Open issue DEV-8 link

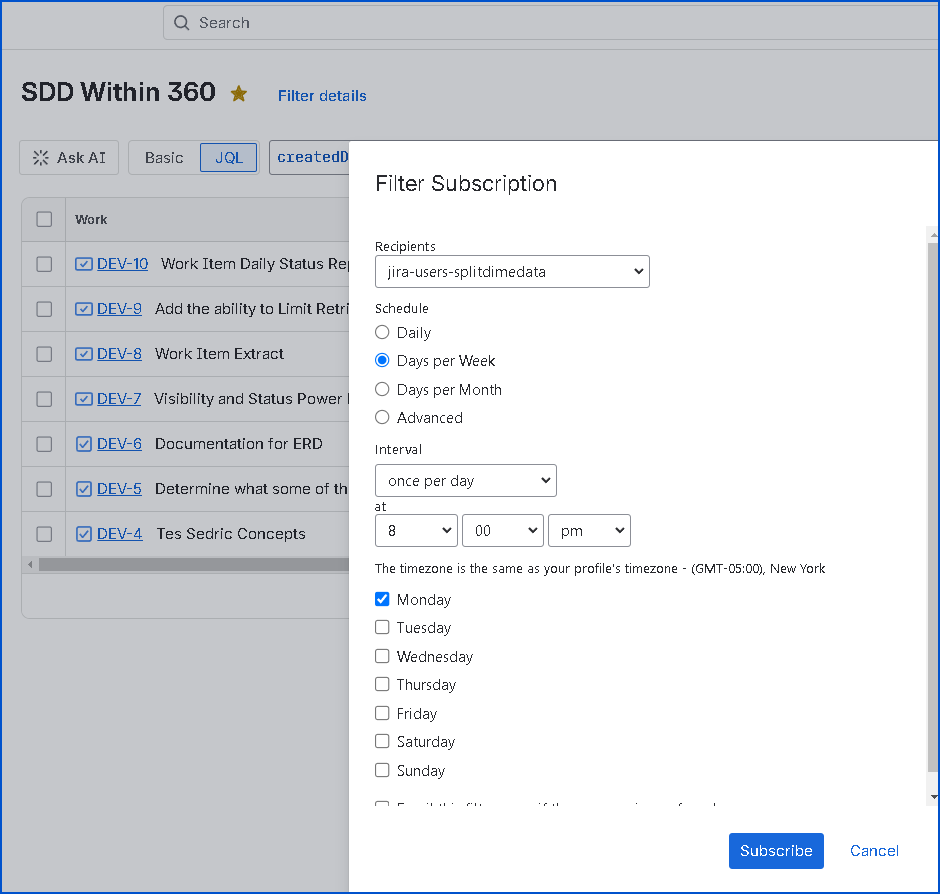119,354
